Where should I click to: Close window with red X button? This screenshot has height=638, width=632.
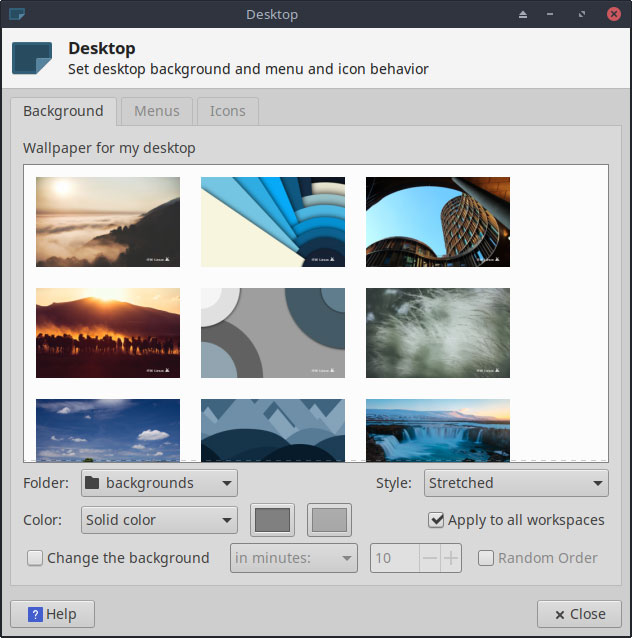tap(614, 14)
